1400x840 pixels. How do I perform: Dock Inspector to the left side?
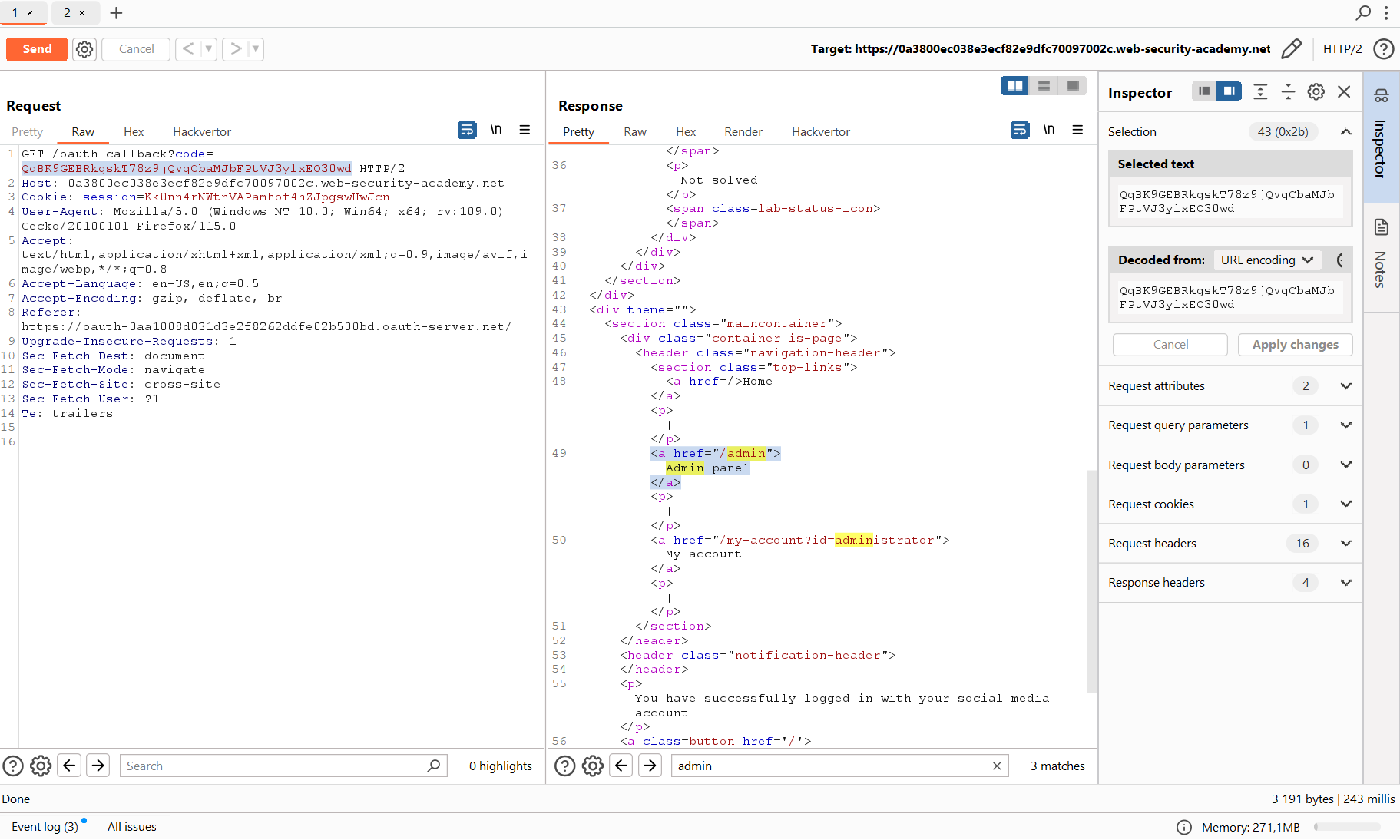[x=1204, y=91]
